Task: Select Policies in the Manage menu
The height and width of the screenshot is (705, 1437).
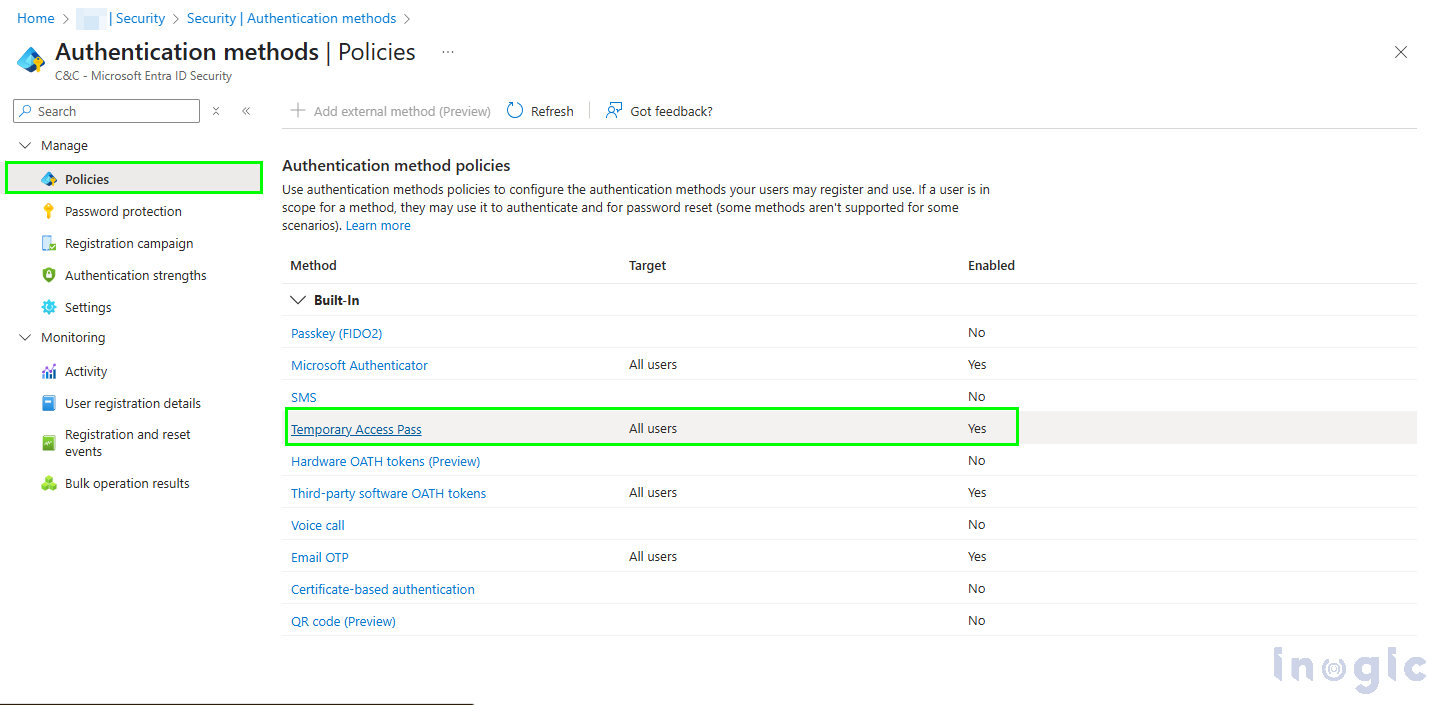Action: click(x=87, y=179)
